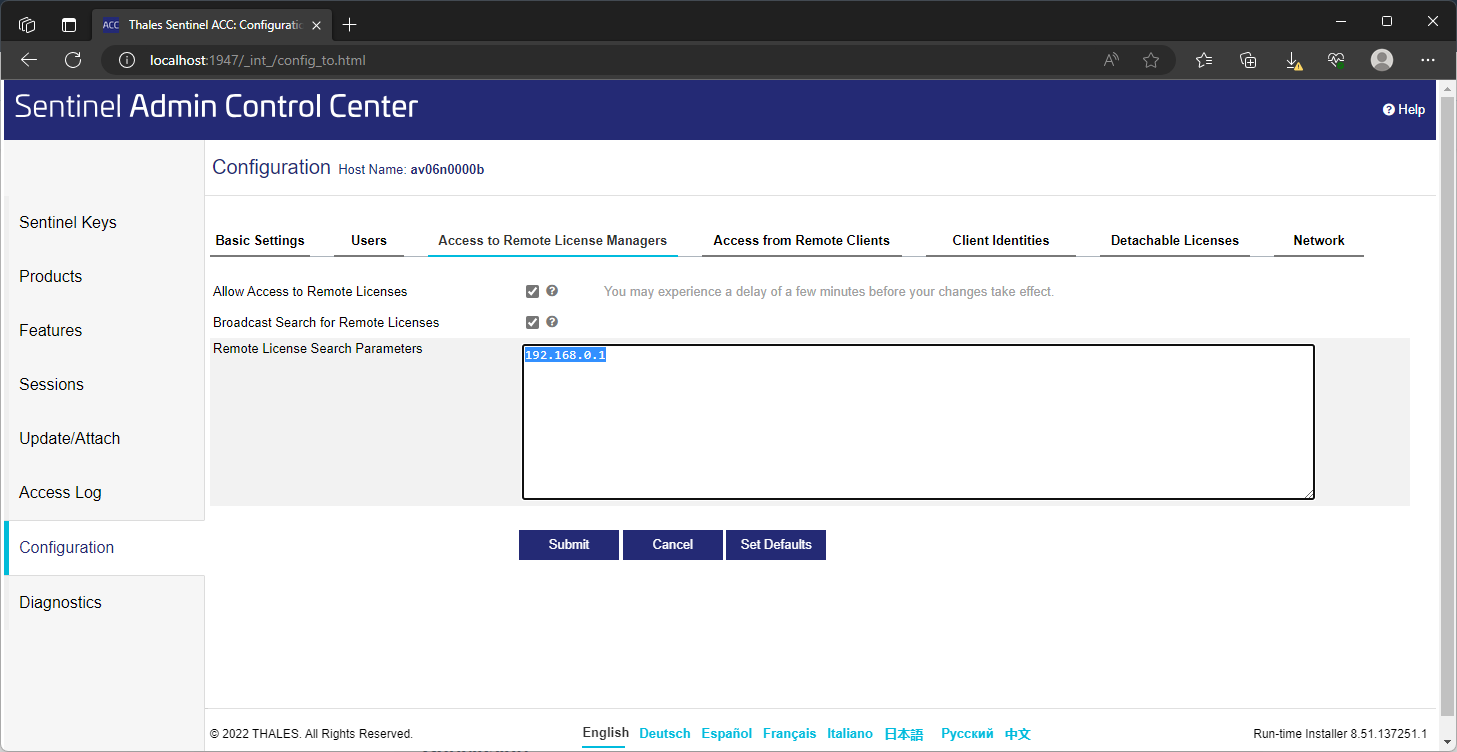Open browser Settings and more menu
Image resolution: width=1457 pixels, height=752 pixels.
tap(1428, 60)
